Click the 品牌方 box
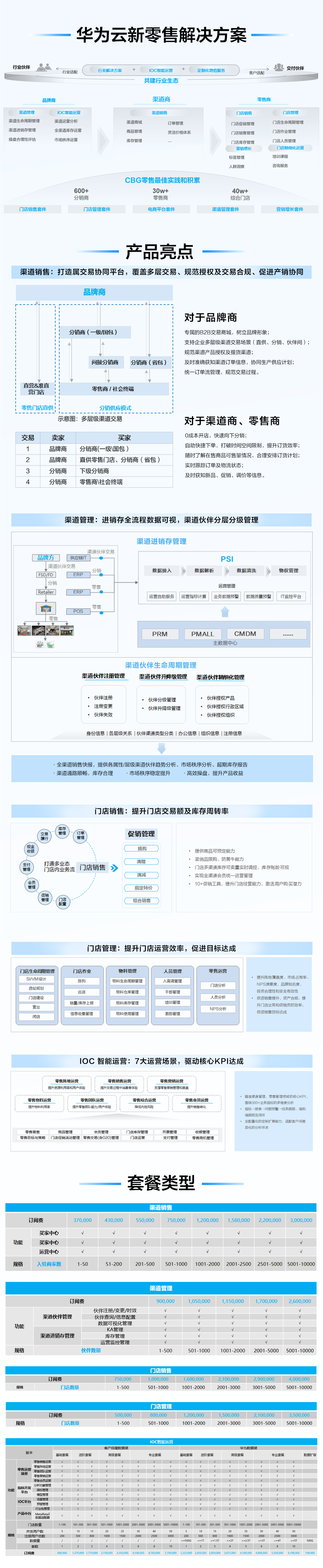 pos(46,558)
